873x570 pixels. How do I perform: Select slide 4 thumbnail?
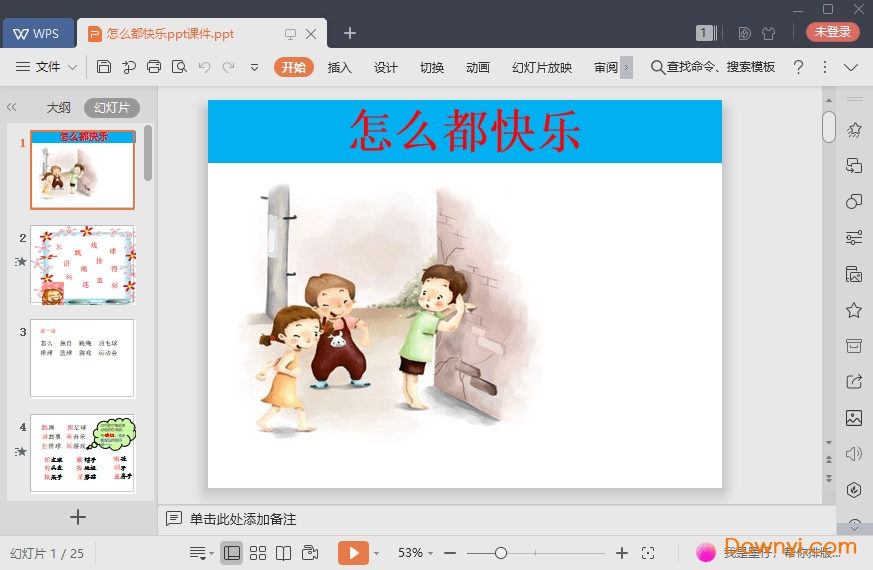83,453
